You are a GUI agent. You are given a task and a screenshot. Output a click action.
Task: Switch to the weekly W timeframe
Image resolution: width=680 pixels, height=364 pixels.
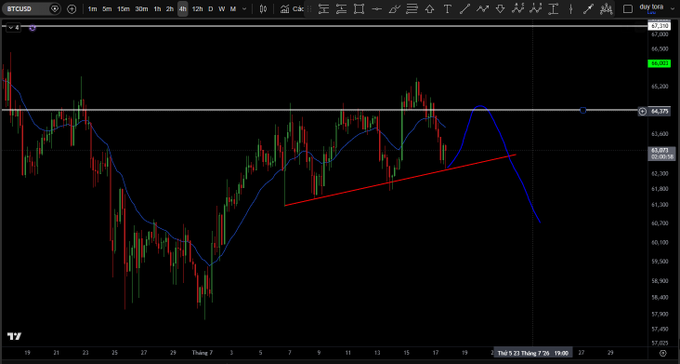pyautogui.click(x=222, y=9)
